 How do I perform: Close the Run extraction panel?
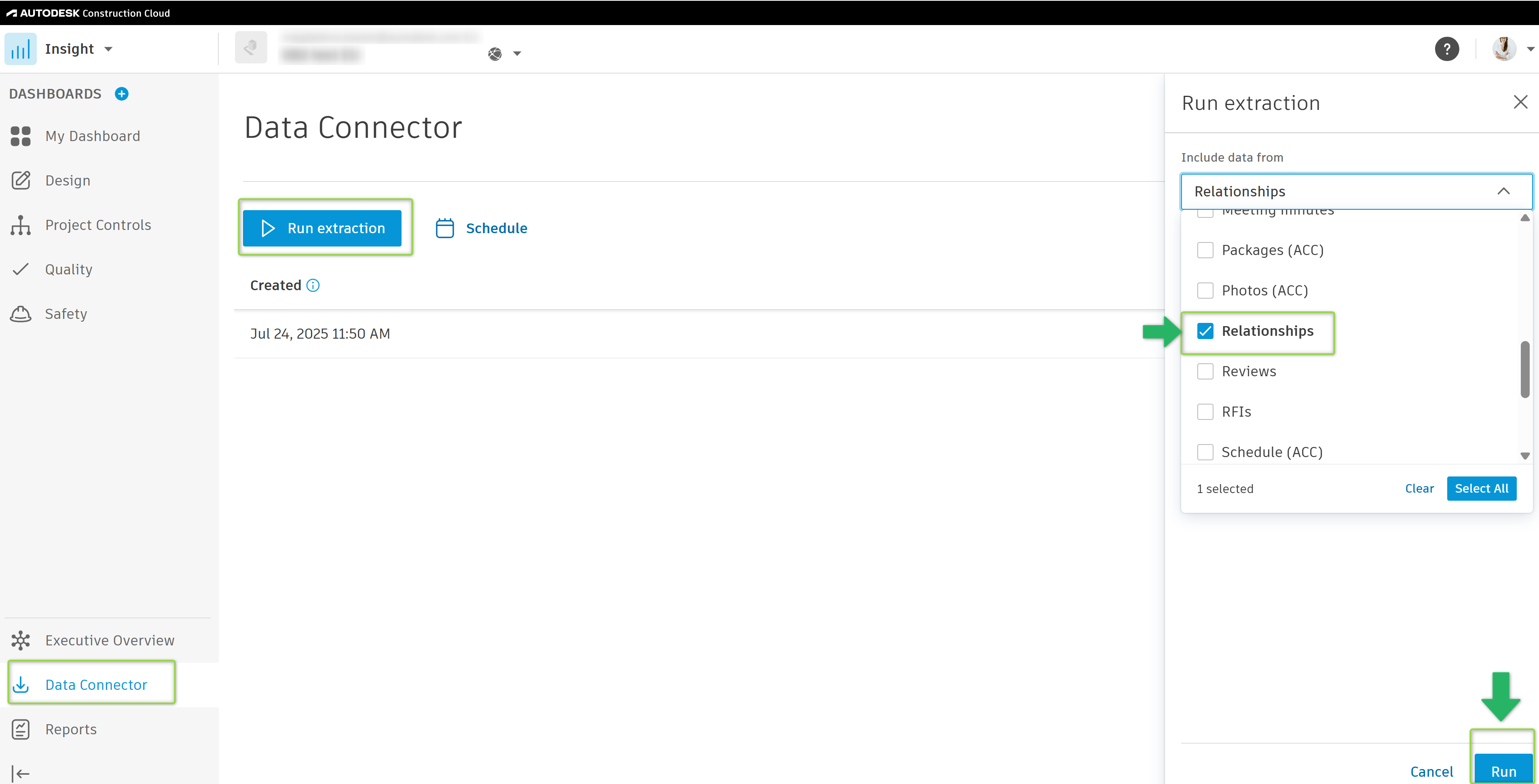[1520, 102]
